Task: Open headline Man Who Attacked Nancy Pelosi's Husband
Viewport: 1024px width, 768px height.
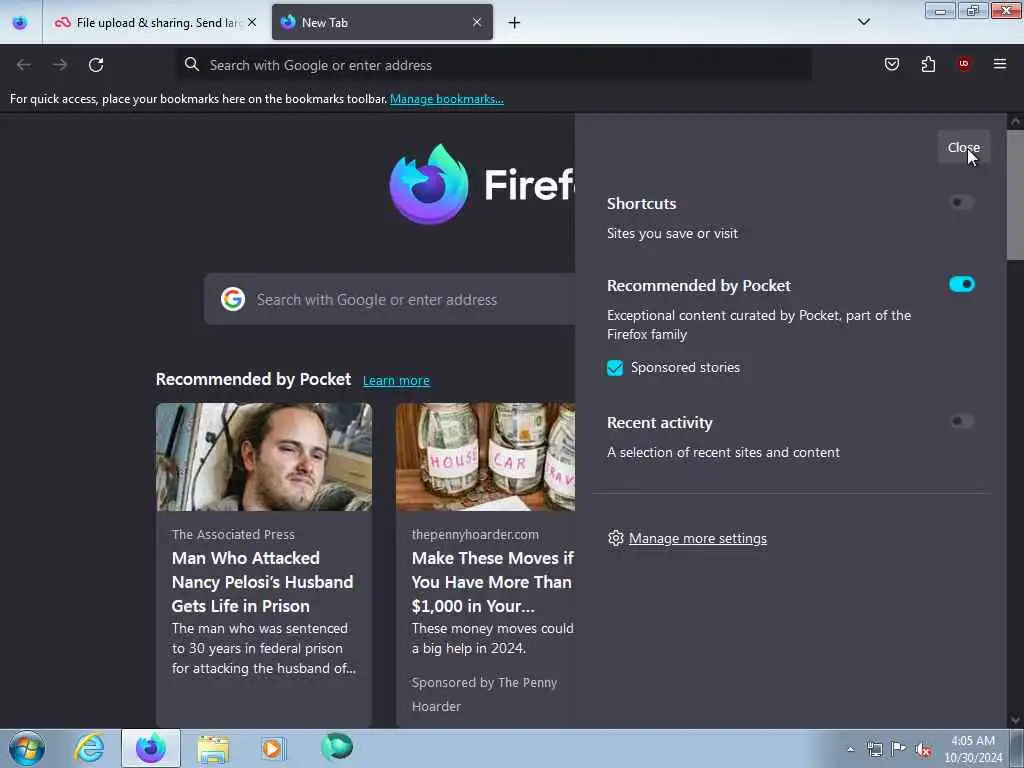Action: (263, 582)
